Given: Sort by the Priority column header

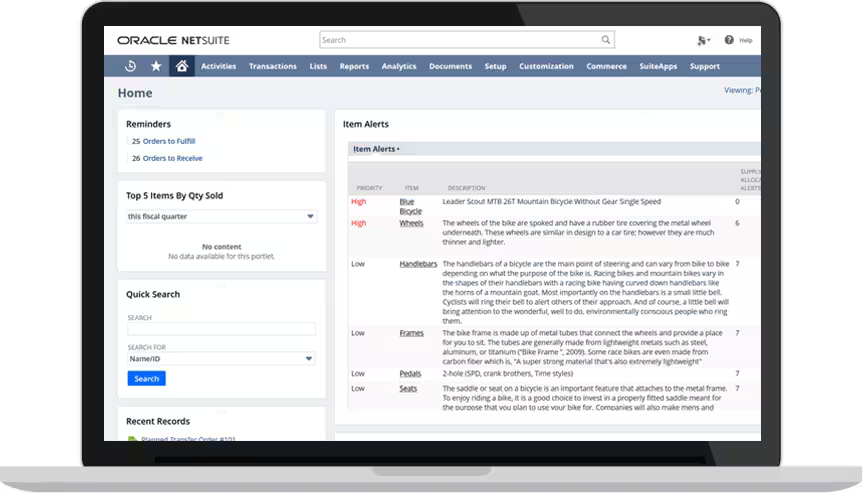Looking at the screenshot, I should [369, 188].
